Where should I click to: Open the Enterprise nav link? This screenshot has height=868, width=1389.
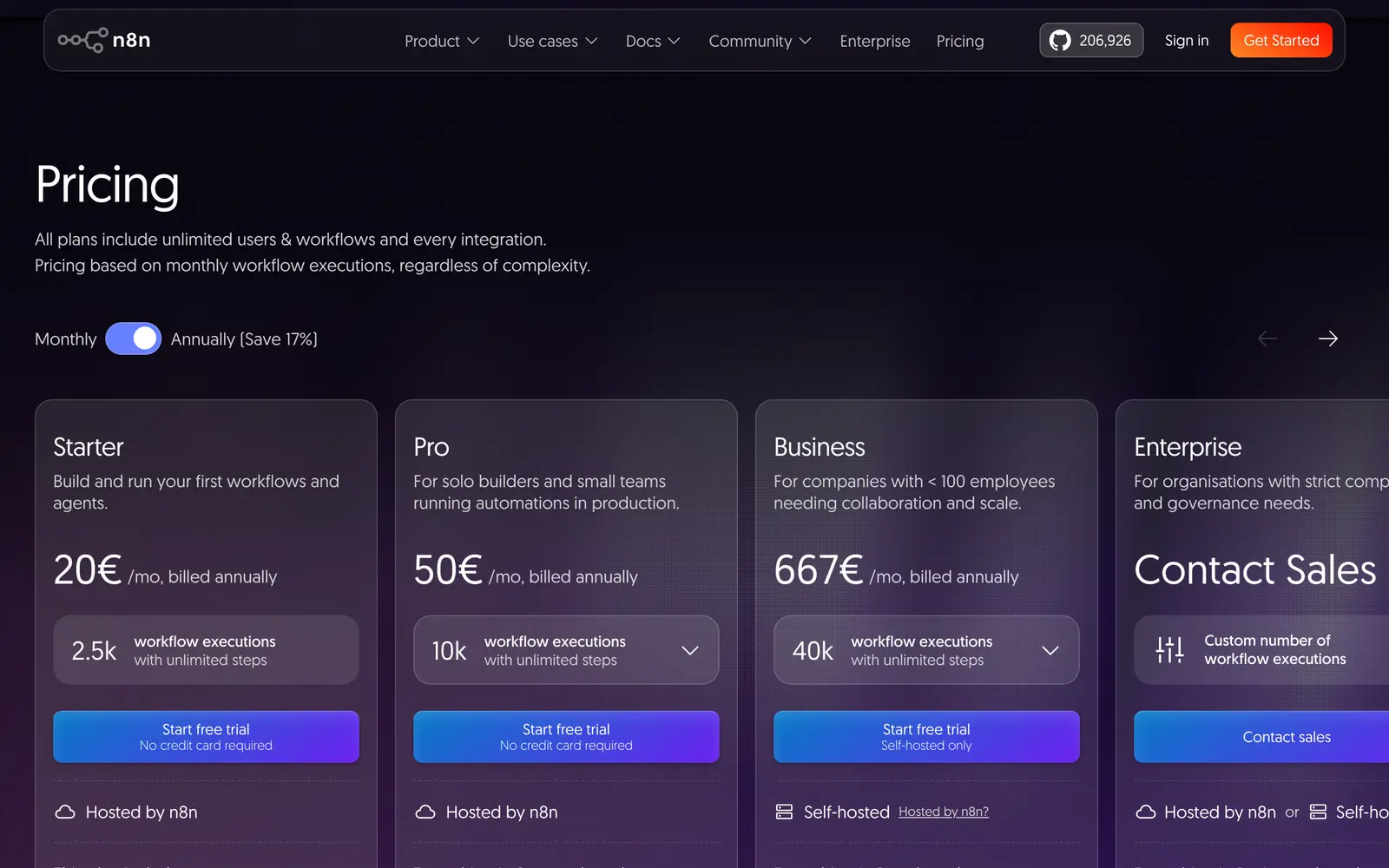pos(875,41)
